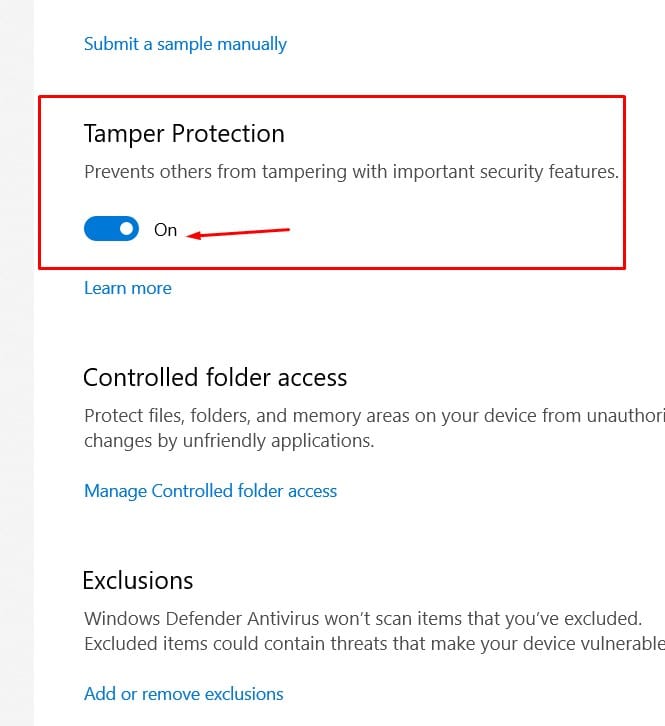The image size is (665, 726).
Task: Click the "Controlled folder access" heading
Action: pyautogui.click(x=215, y=377)
